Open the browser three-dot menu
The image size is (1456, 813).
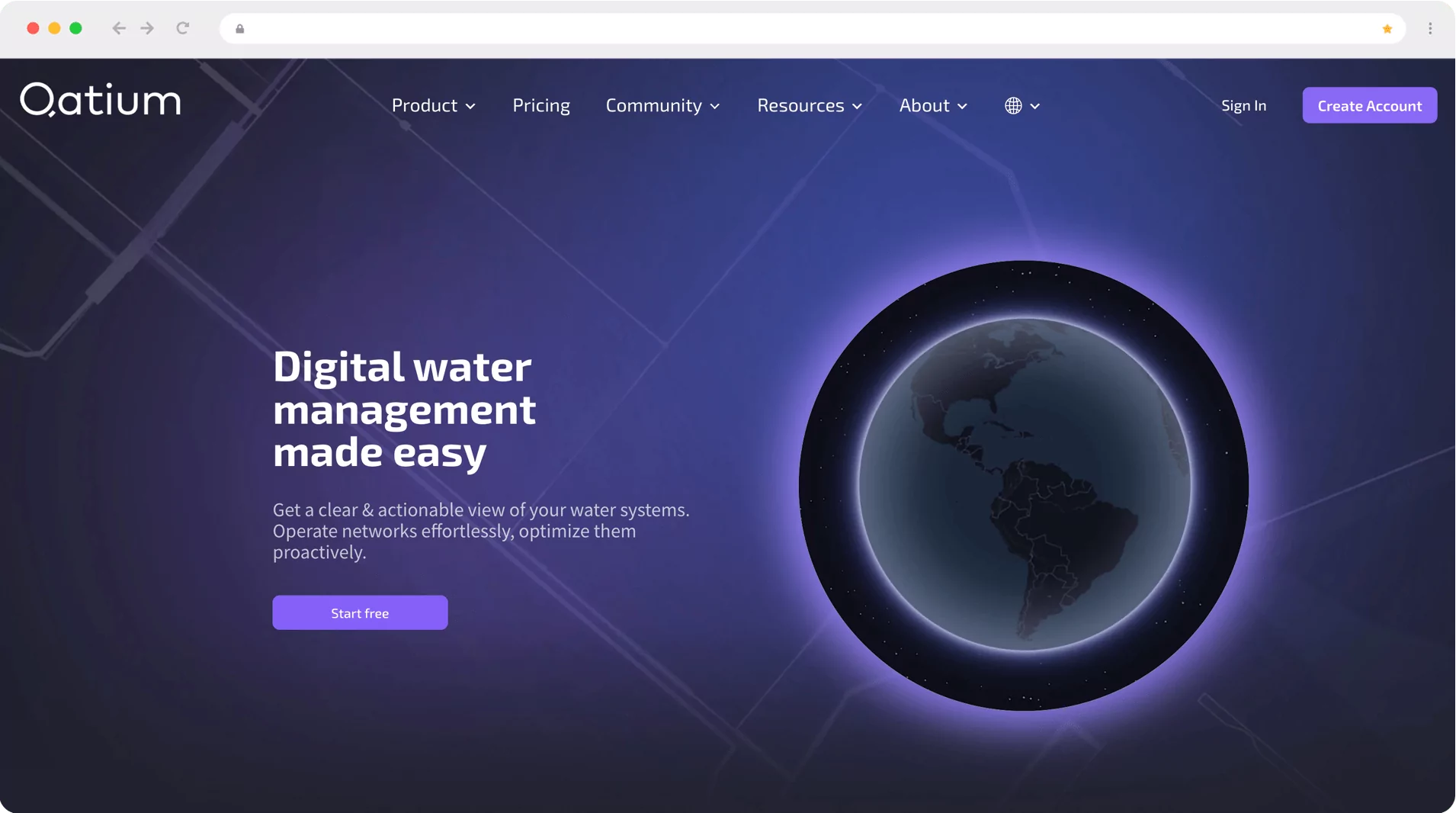[1430, 28]
